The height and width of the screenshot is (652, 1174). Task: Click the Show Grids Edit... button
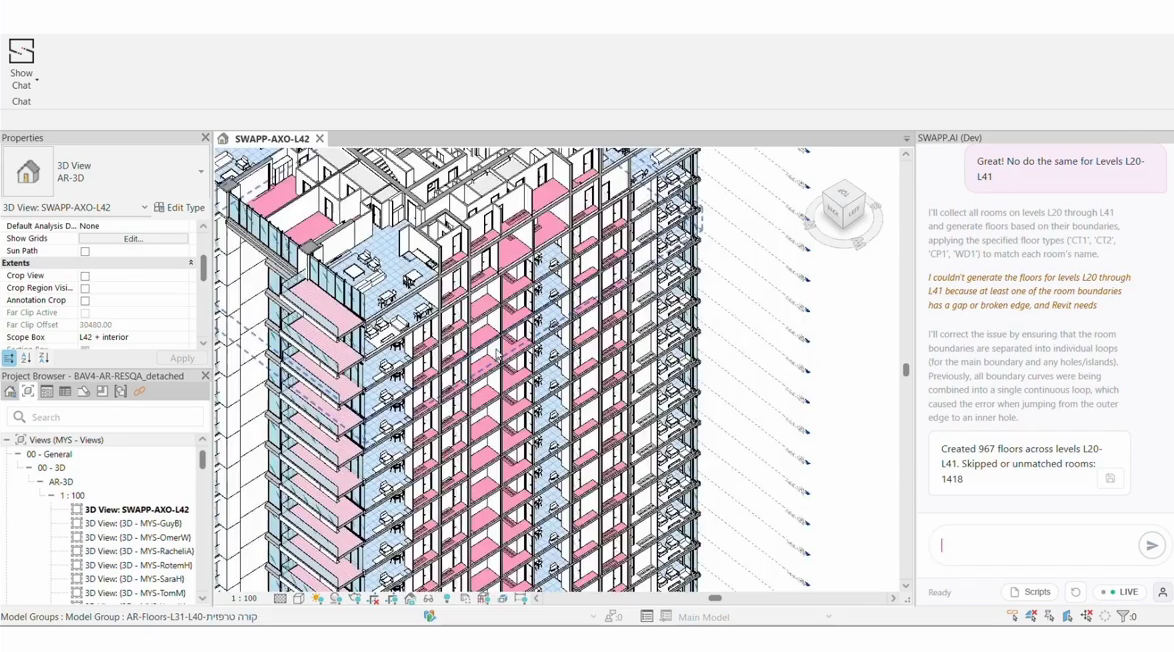(x=133, y=239)
